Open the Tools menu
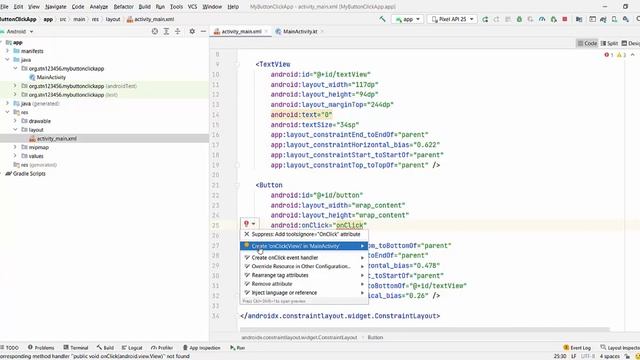The height and width of the screenshot is (360, 640). pos(176,7)
